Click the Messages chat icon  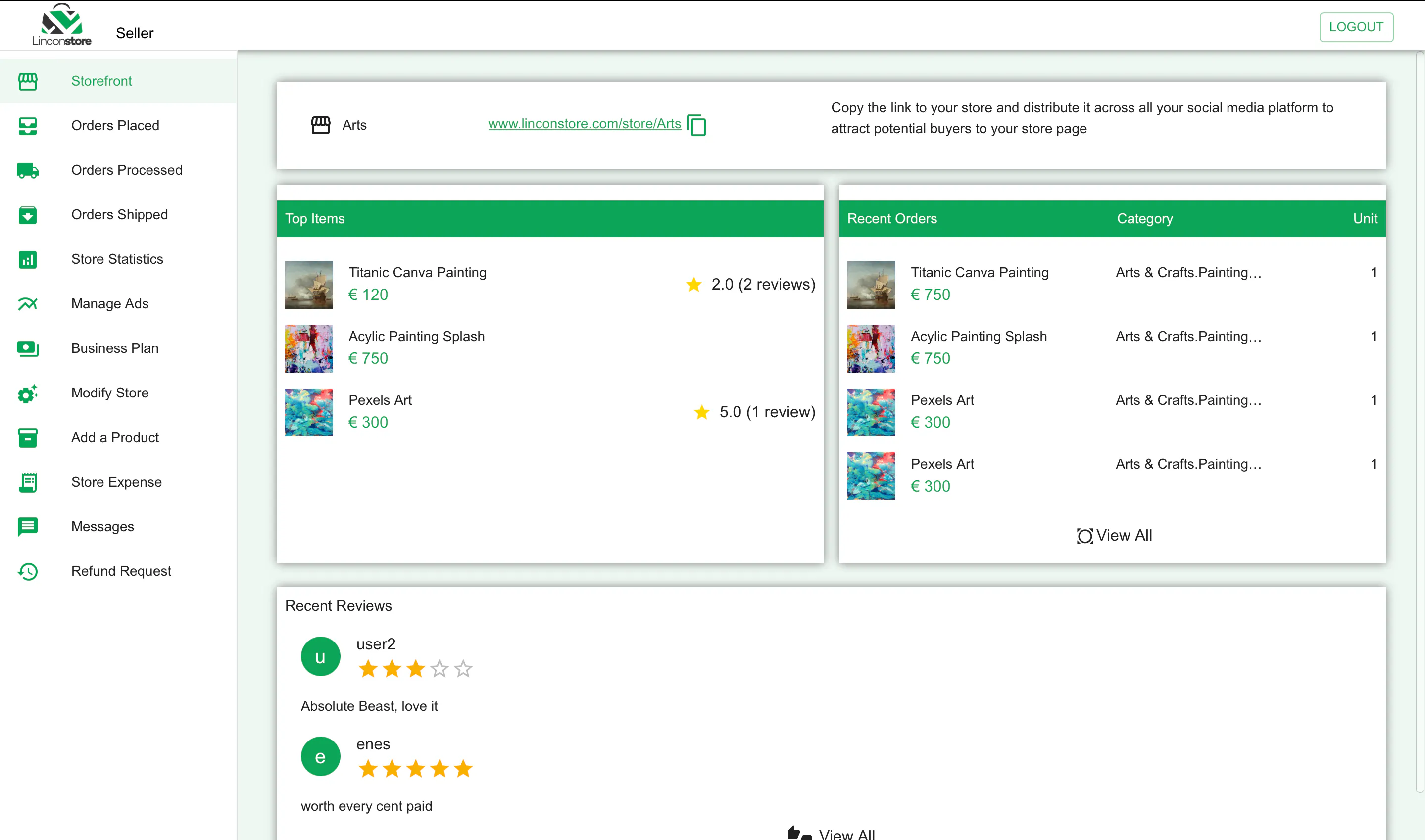click(x=27, y=526)
